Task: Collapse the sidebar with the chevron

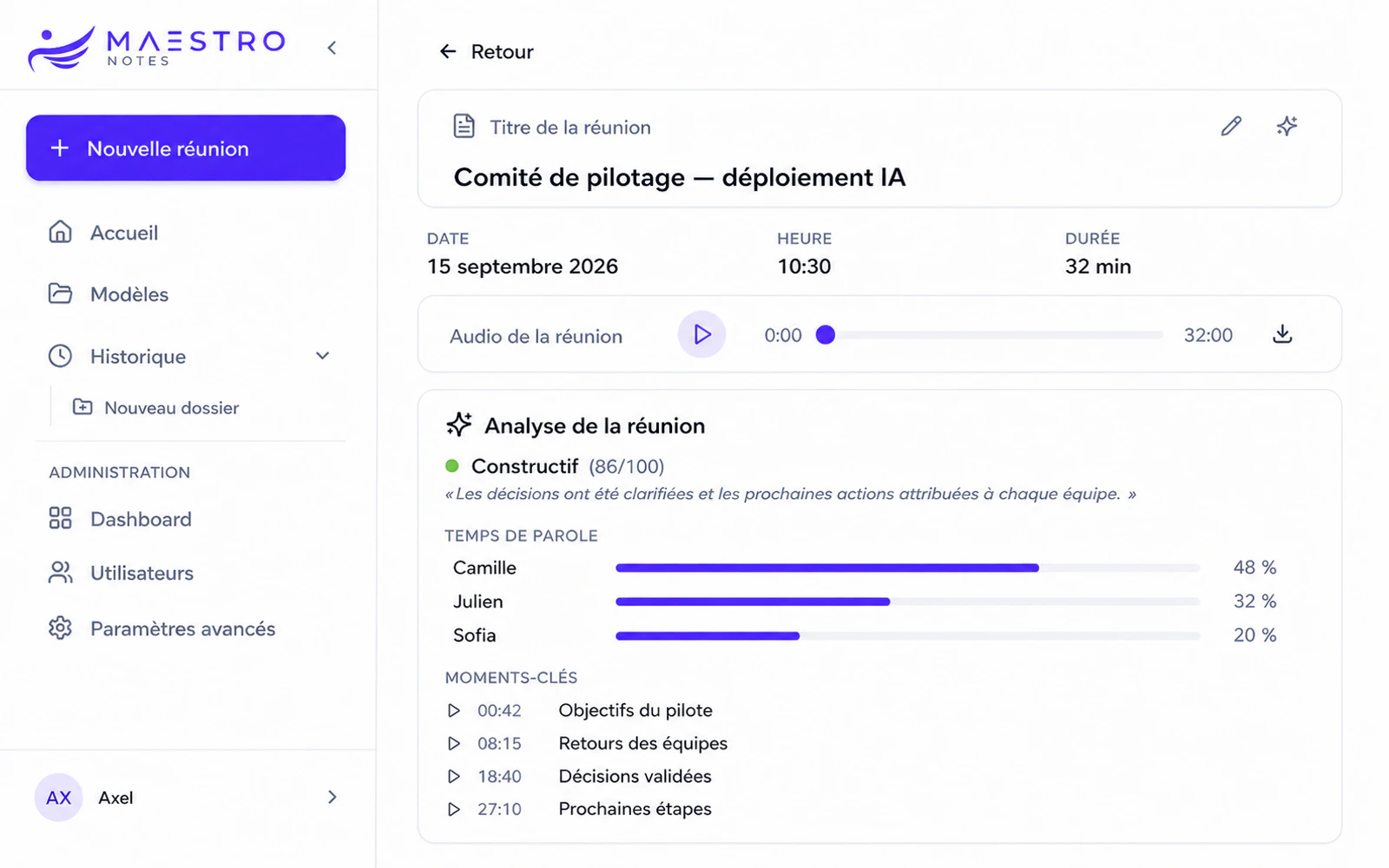Action: tap(332, 48)
